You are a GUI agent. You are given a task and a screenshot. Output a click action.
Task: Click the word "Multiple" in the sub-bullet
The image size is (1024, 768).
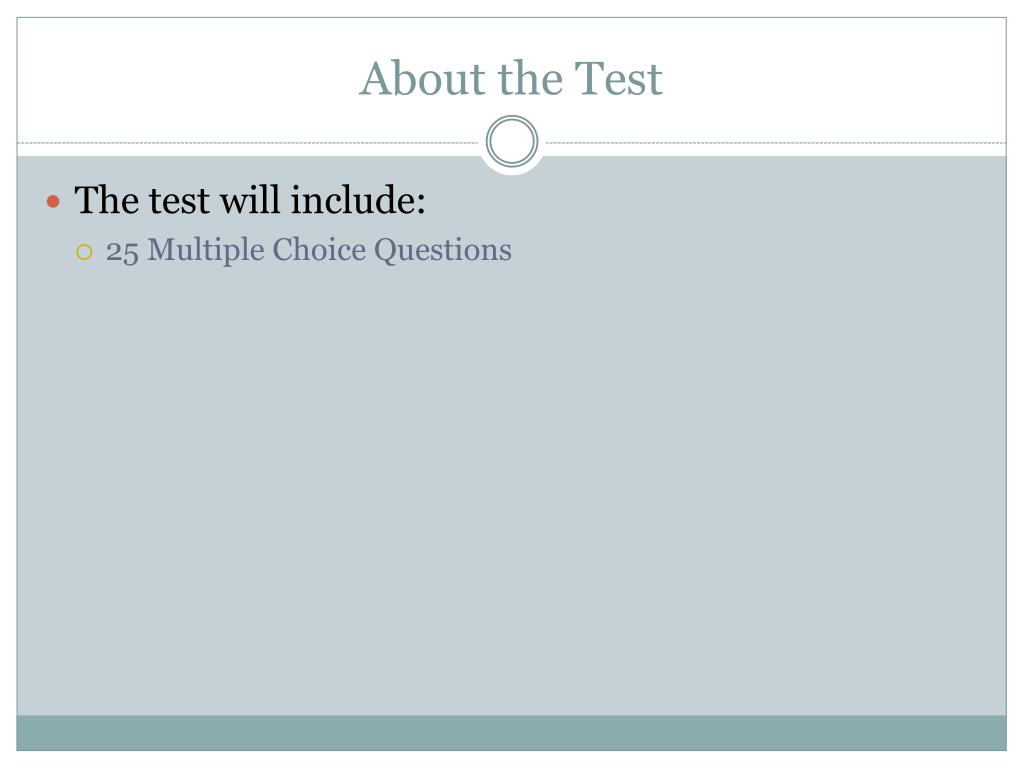click(206, 251)
